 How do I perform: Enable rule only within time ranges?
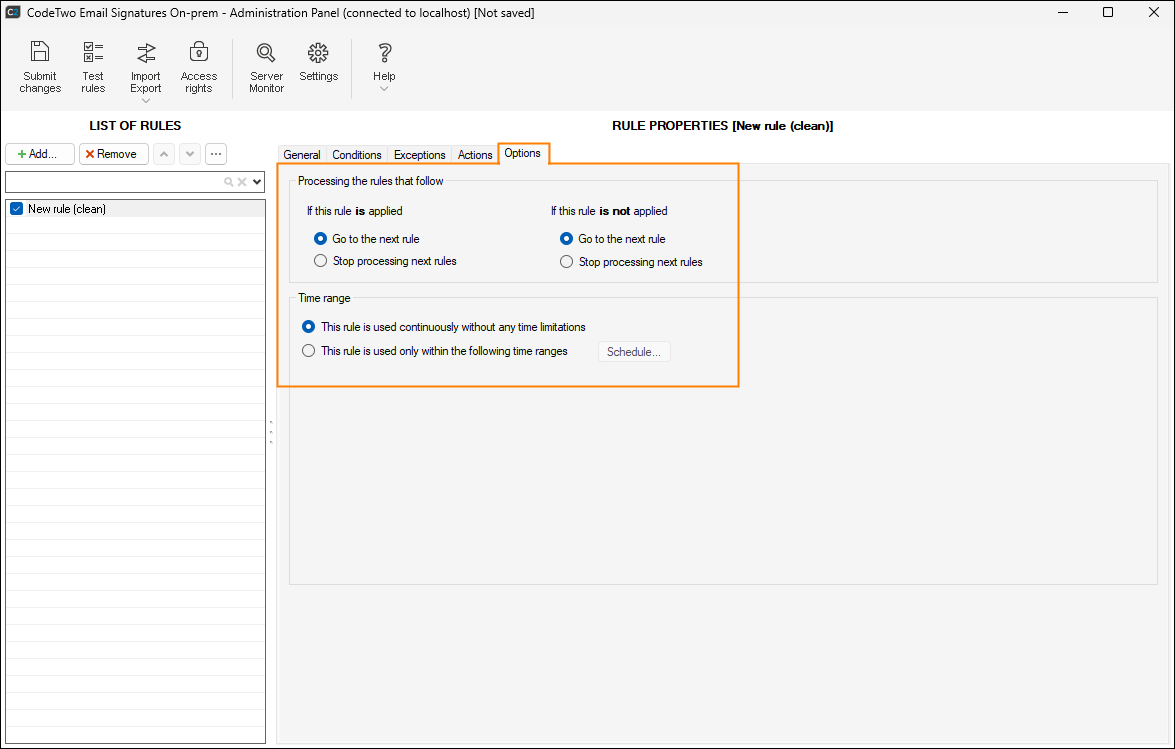click(309, 351)
